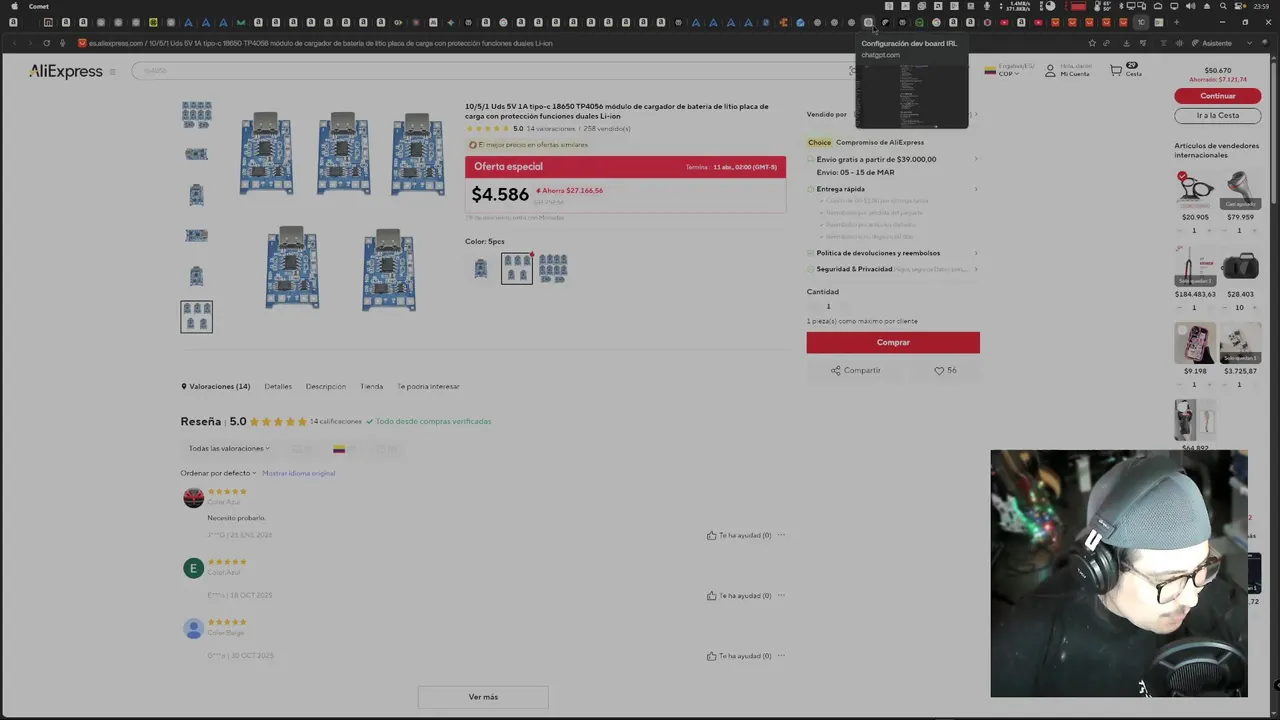Click Mostrar idioma original link

298,473
